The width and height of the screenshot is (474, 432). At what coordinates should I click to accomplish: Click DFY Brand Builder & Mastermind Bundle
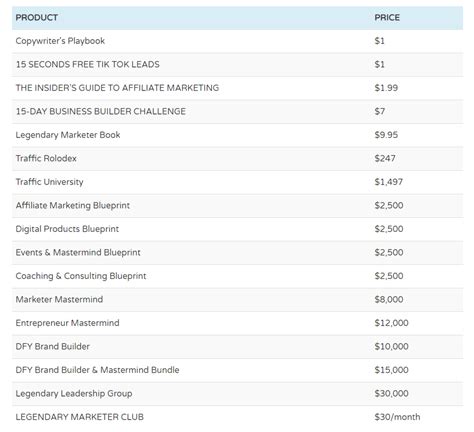(x=97, y=370)
